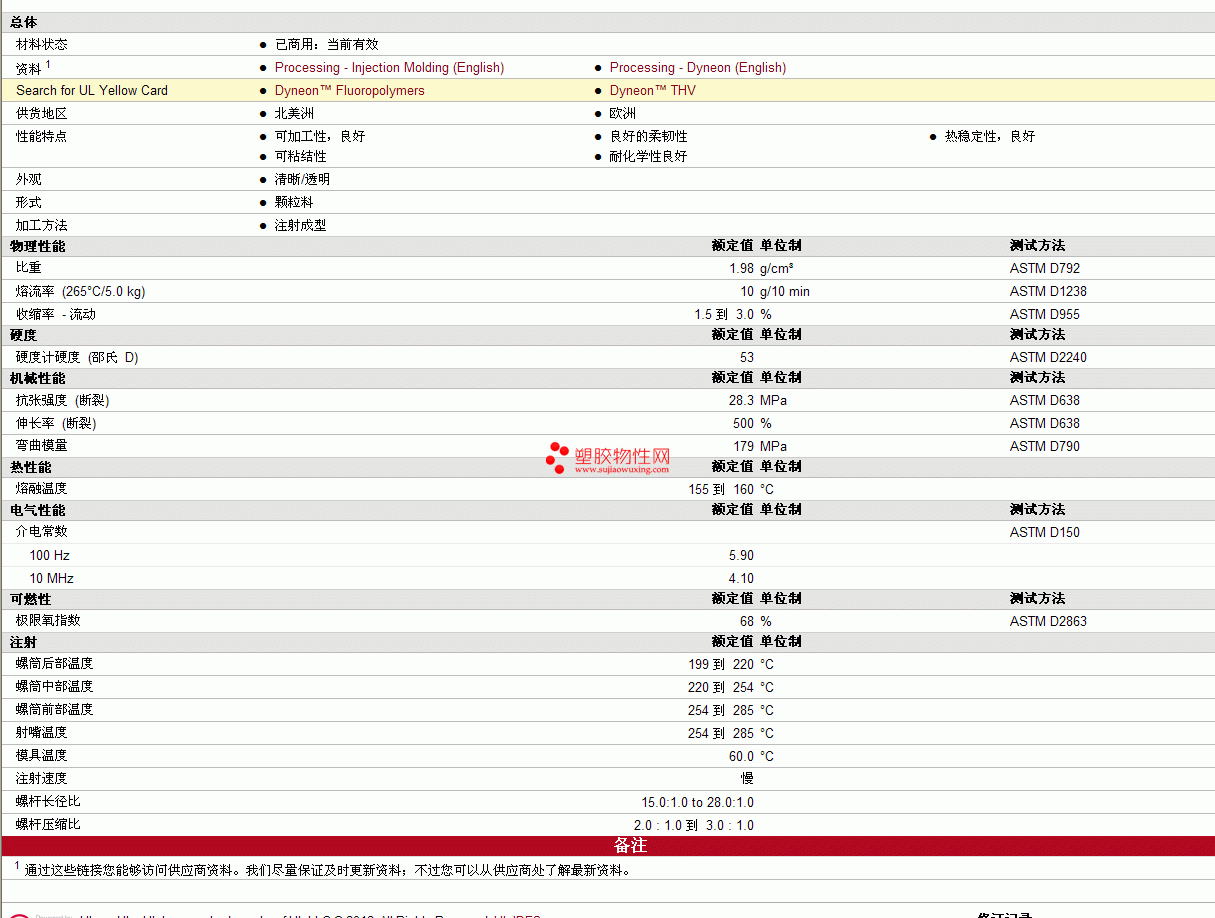Select '已商用: 当前有效' status text

point(327,45)
